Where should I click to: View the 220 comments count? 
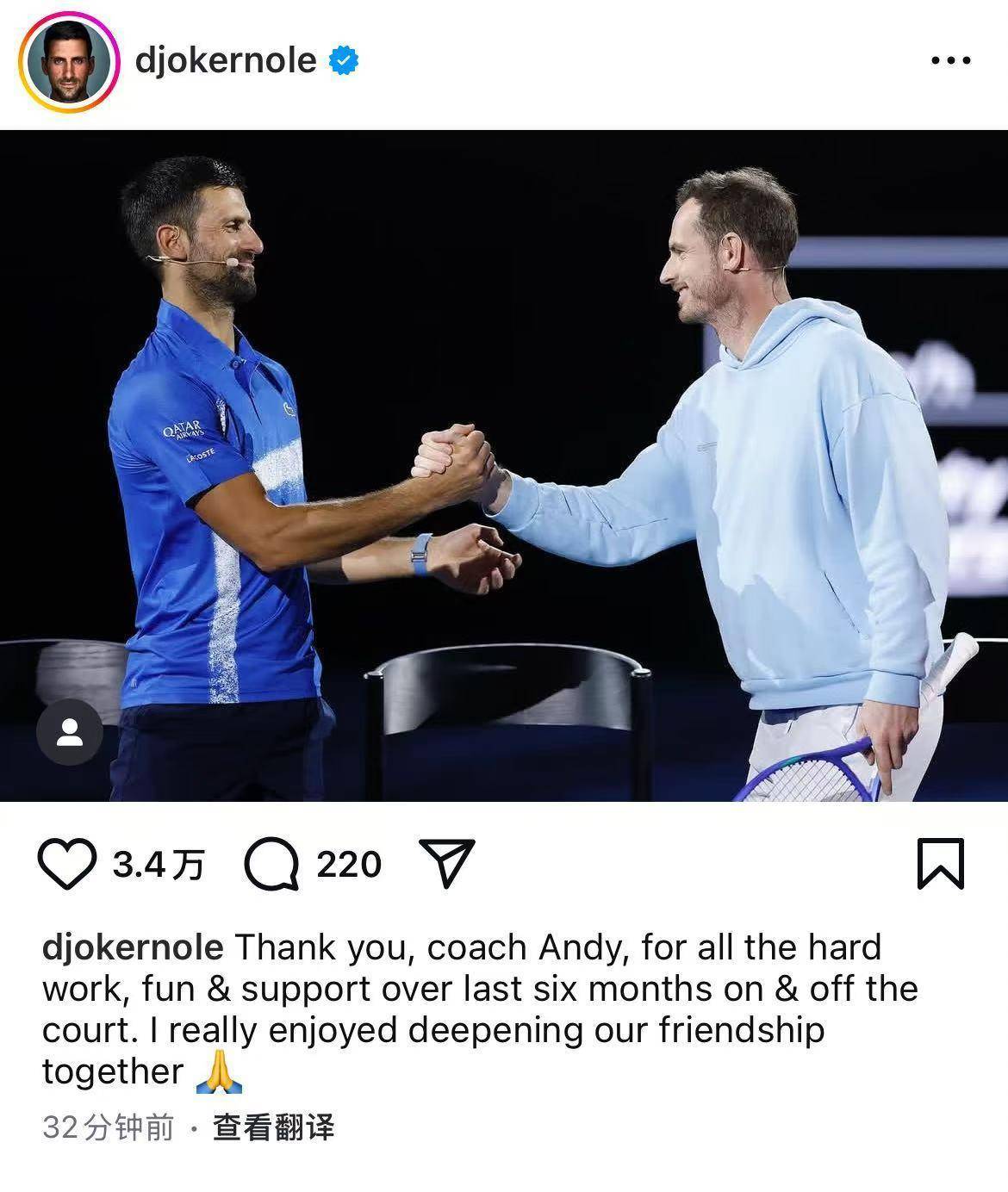click(349, 865)
